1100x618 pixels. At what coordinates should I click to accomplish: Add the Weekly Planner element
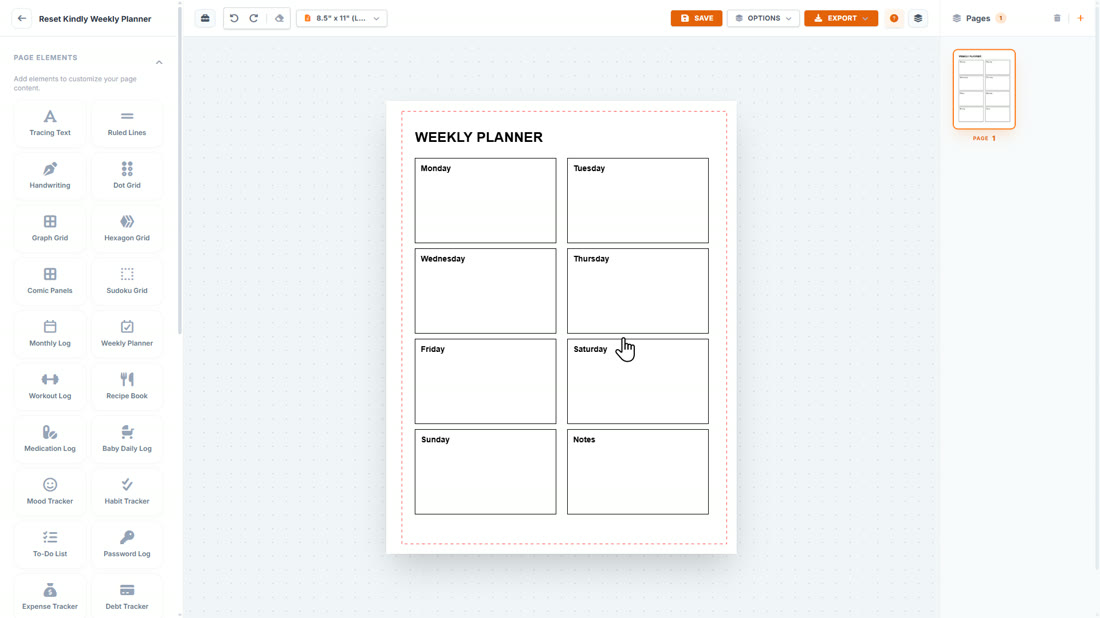coord(127,334)
